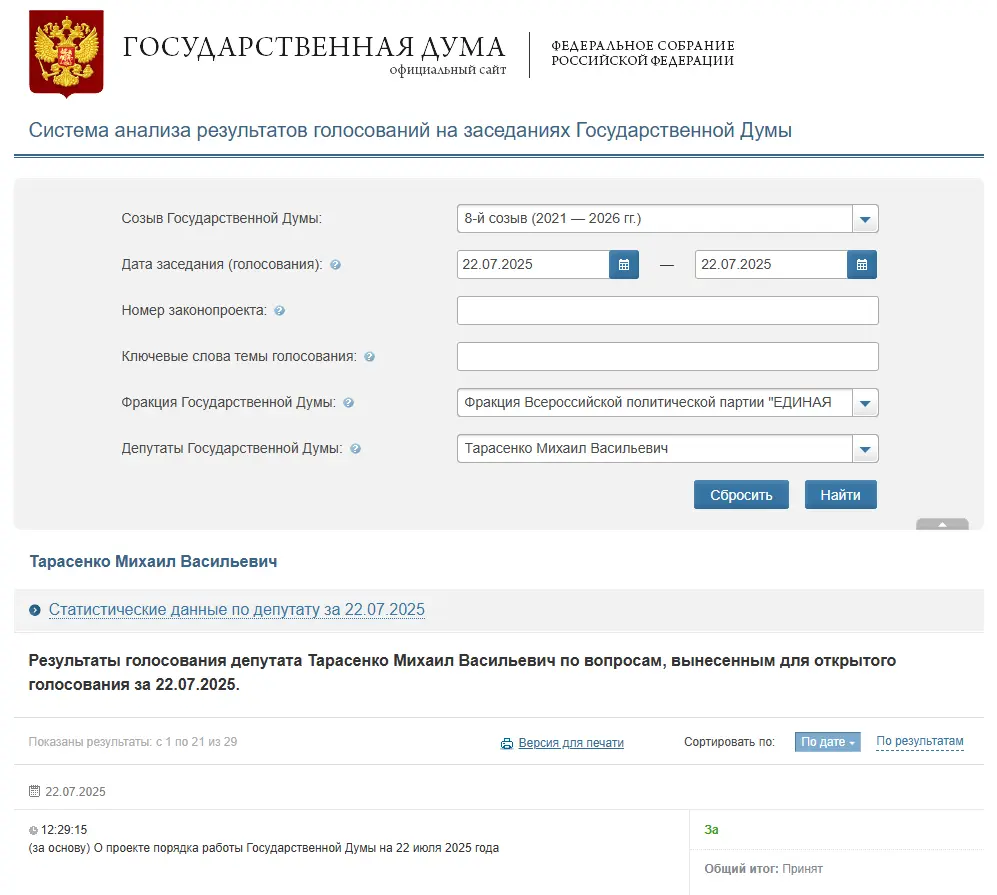
Task: Click the Результаты голосования депутата heading text
Action: coord(462,673)
